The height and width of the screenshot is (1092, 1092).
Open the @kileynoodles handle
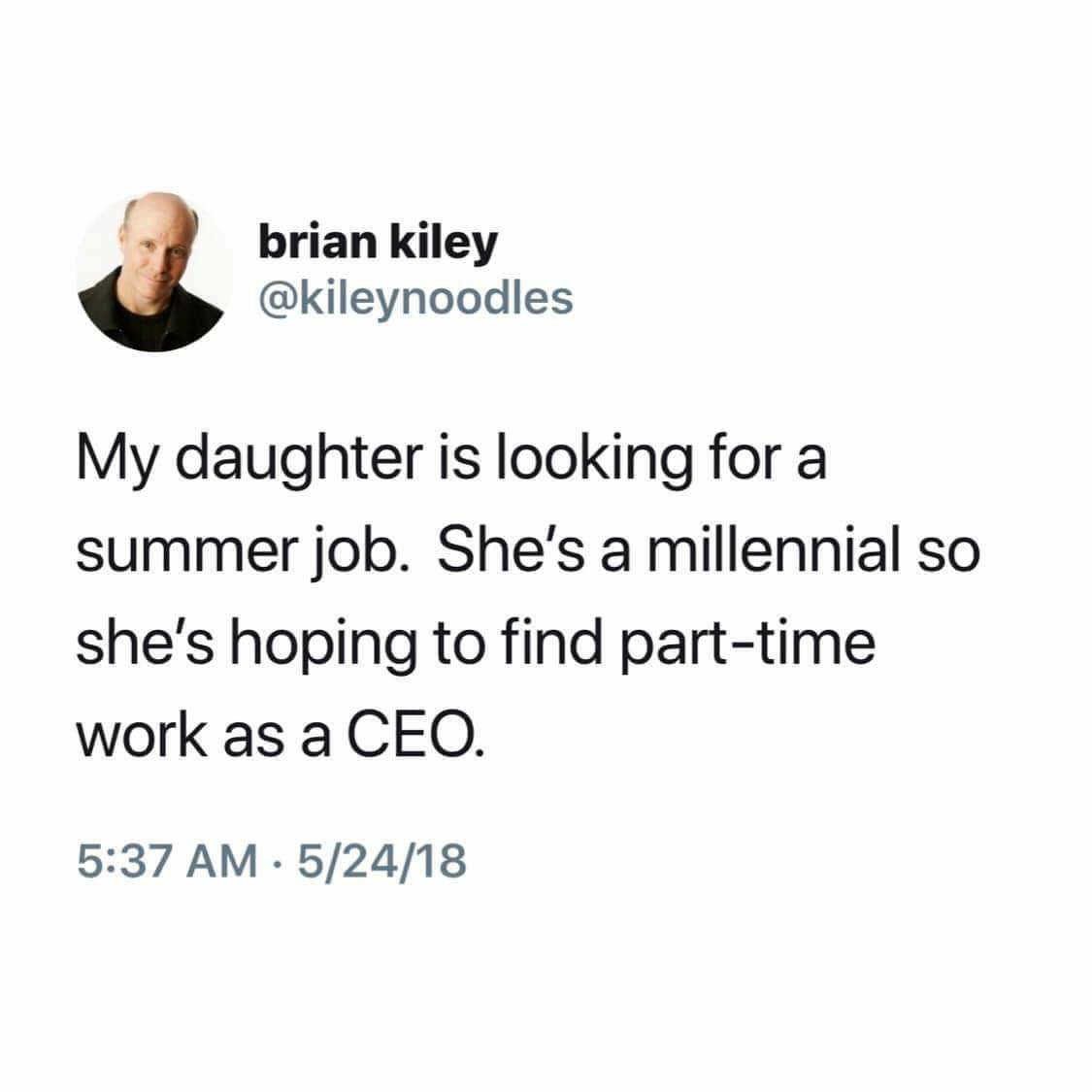(415, 300)
